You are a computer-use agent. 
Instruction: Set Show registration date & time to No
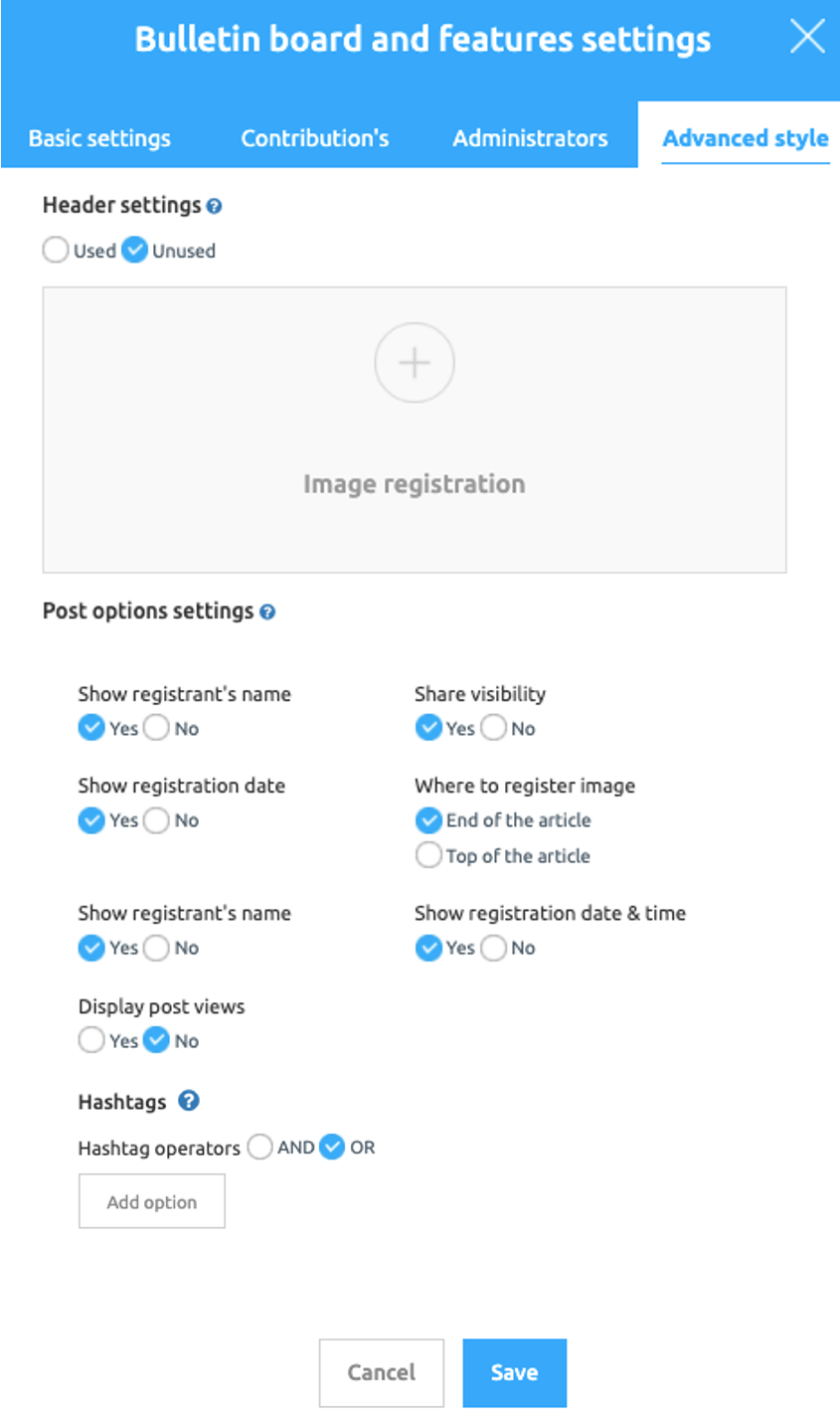[494, 948]
